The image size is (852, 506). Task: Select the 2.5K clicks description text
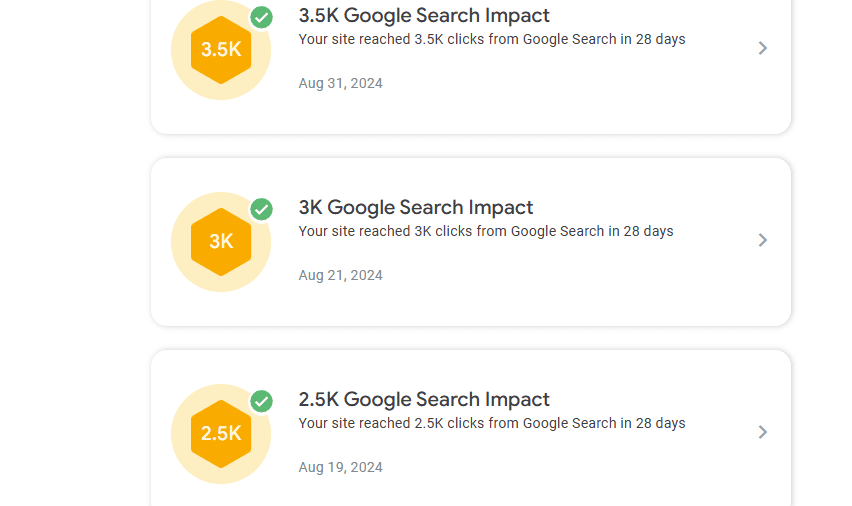pyautogui.click(x=492, y=423)
